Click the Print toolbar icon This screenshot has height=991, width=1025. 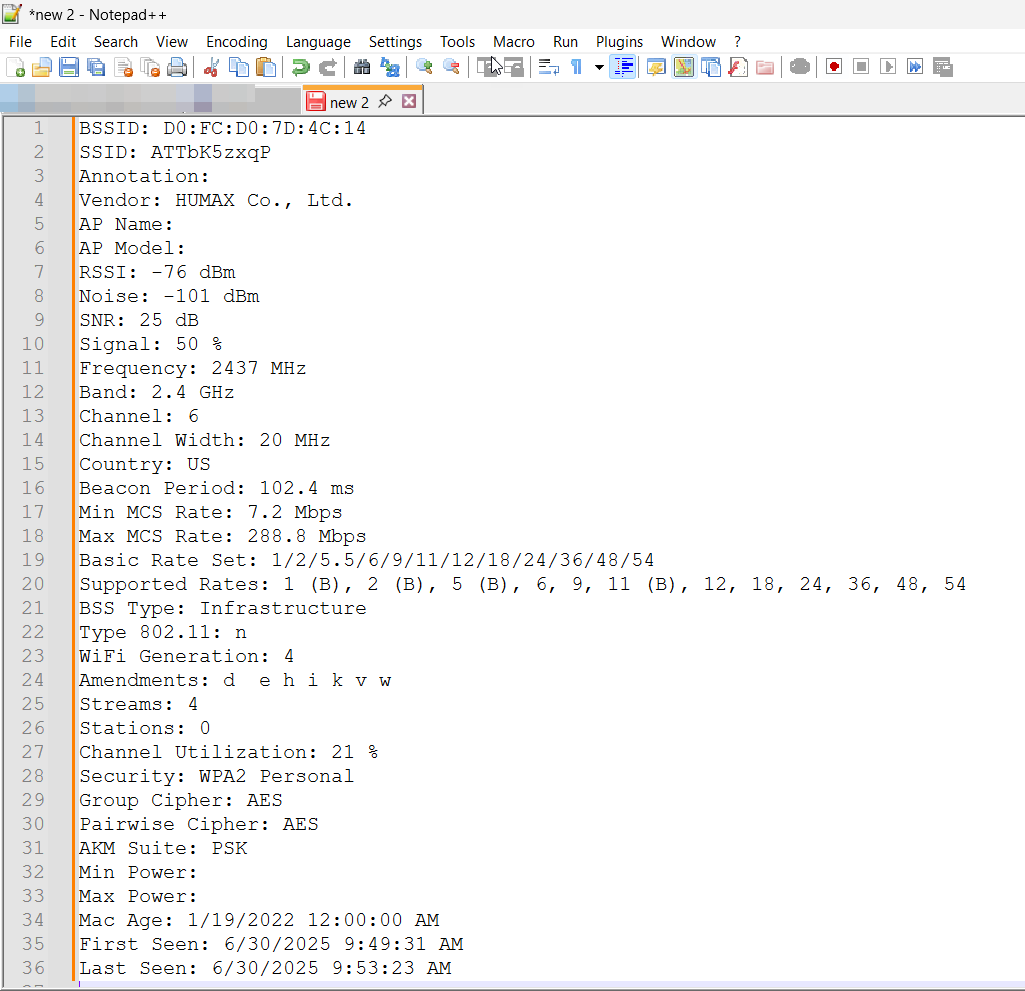[x=177, y=67]
